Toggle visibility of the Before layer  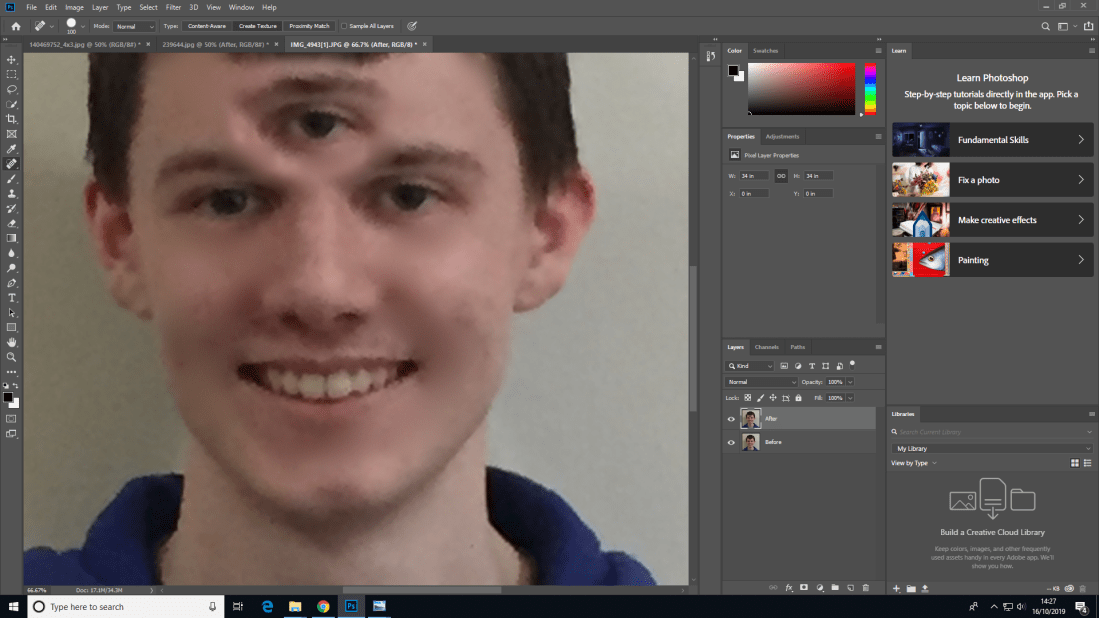[x=731, y=442]
